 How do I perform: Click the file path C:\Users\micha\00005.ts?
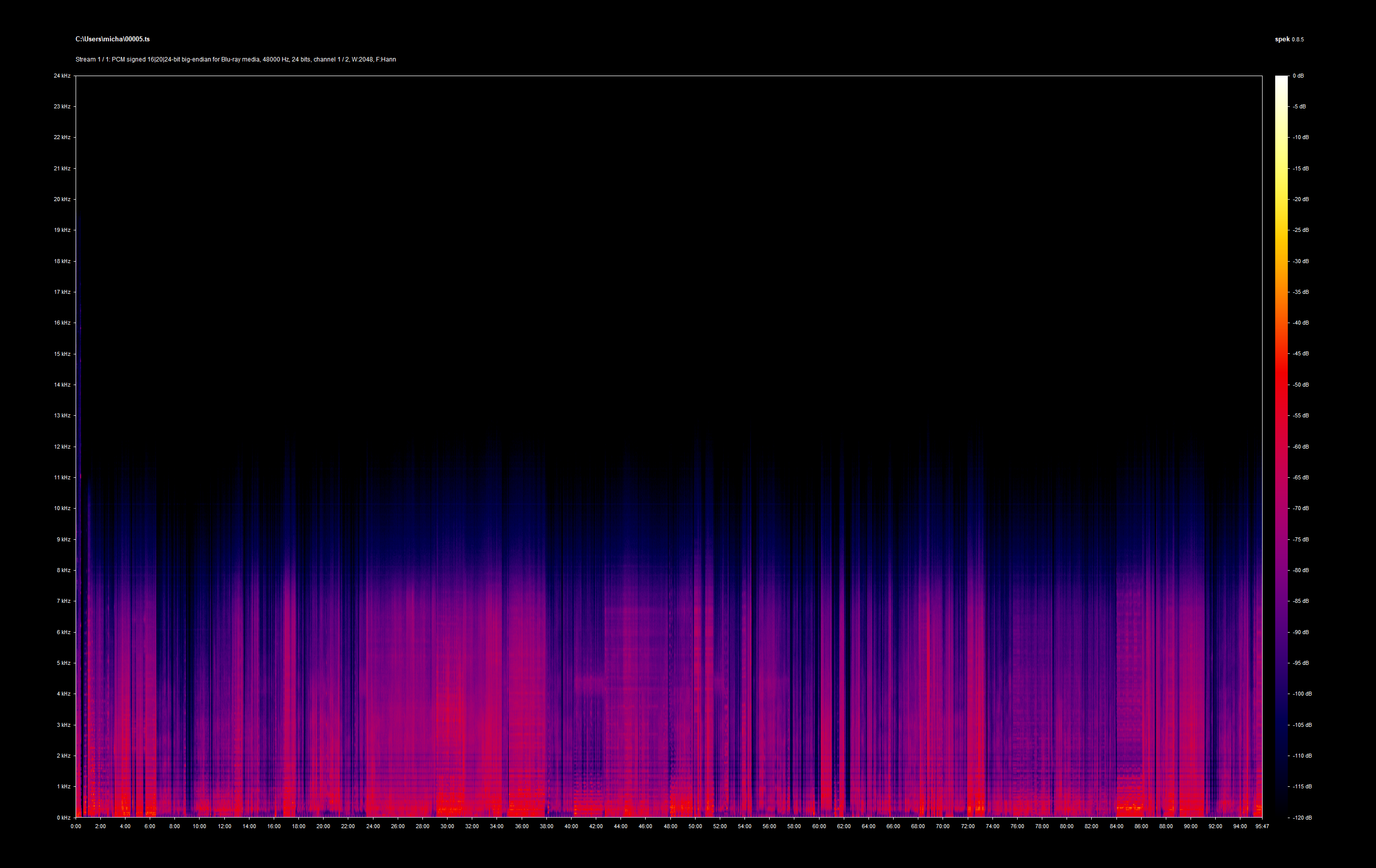[112, 39]
